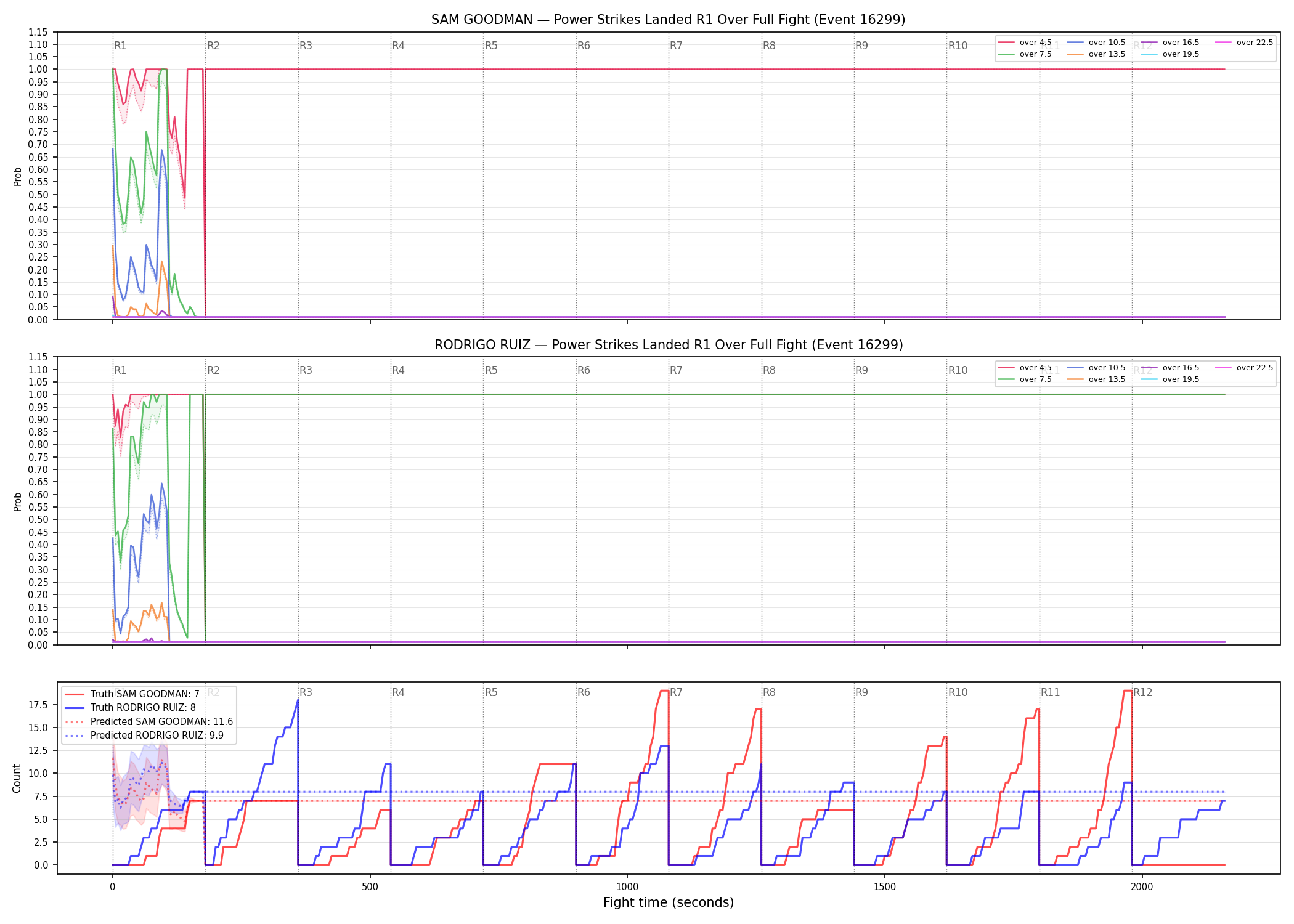Click 'Fight time (seconds)' axis label
Viewport: 1294px width, 924px height.
point(669,902)
